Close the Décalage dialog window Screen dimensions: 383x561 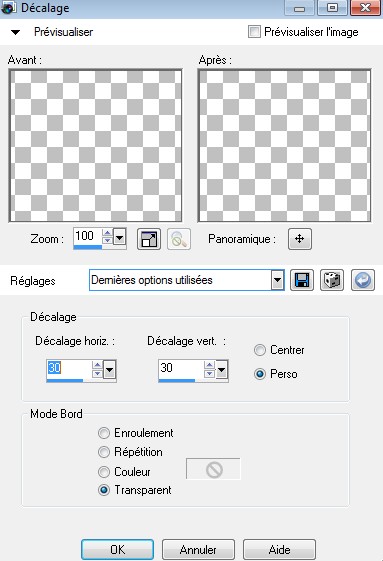(x=365, y=8)
